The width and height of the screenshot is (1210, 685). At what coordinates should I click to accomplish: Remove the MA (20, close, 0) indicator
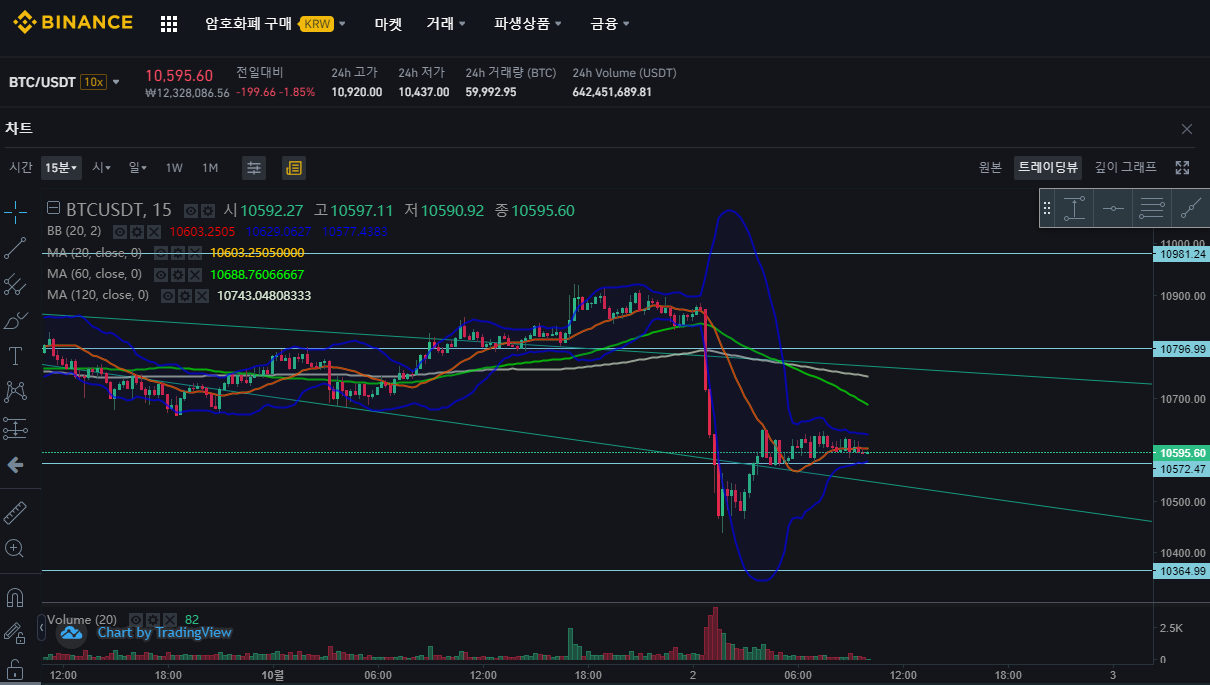(x=194, y=253)
